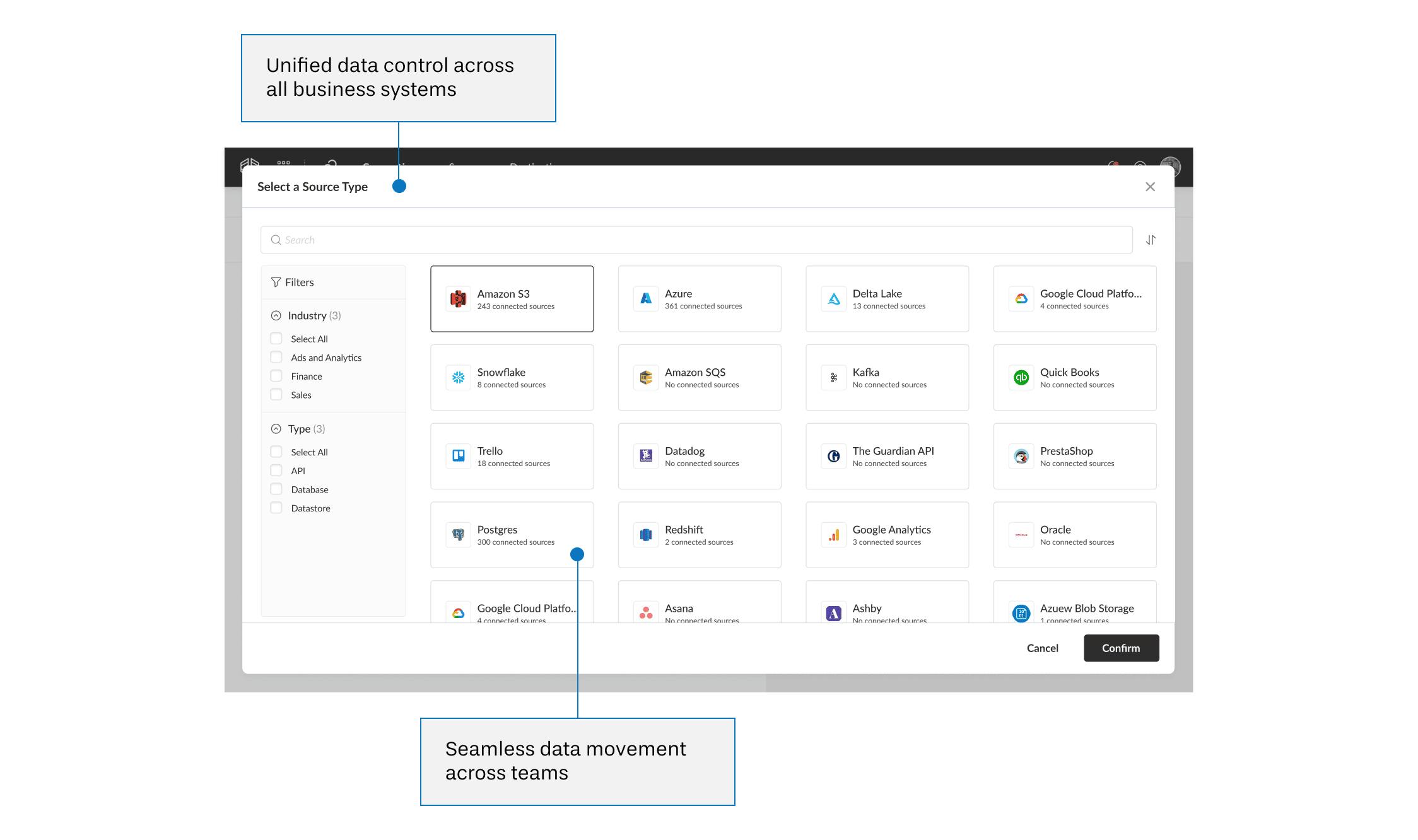Click the Postgres elephant icon
This screenshot has height=840, width=1418.
458,535
